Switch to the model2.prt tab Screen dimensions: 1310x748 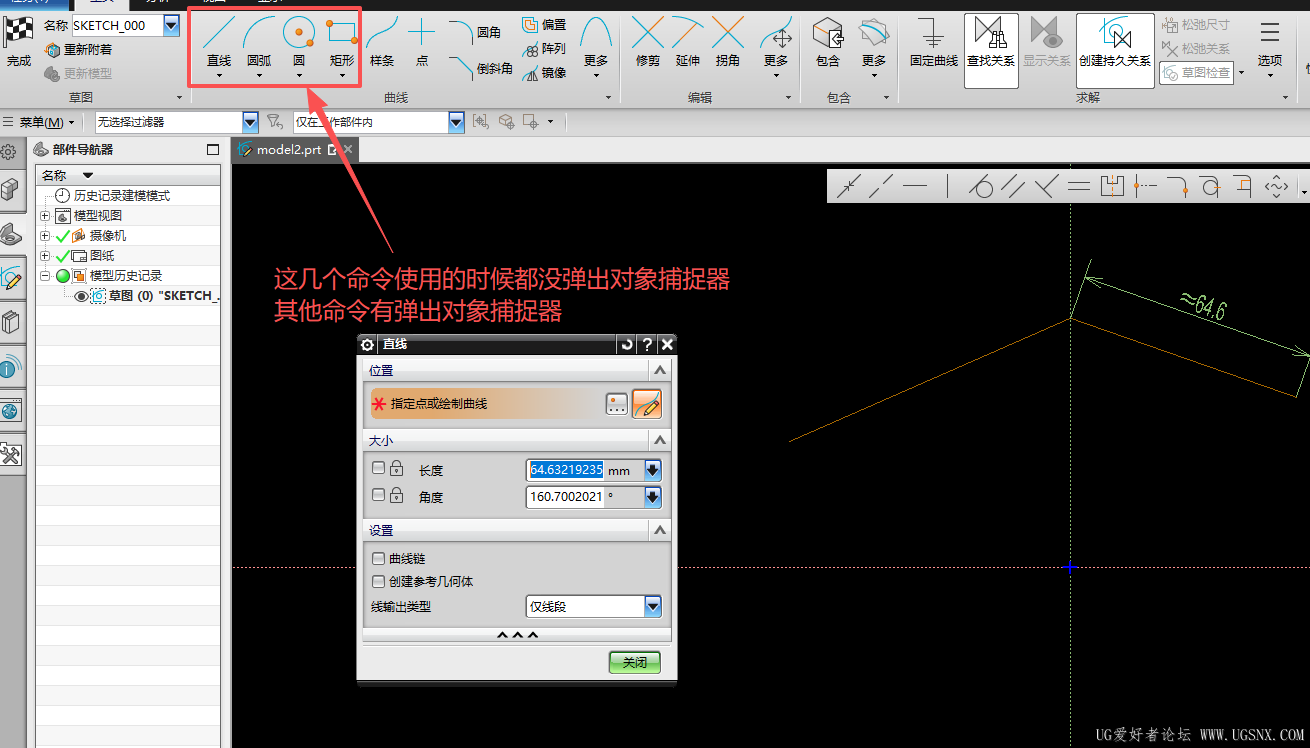coord(289,150)
